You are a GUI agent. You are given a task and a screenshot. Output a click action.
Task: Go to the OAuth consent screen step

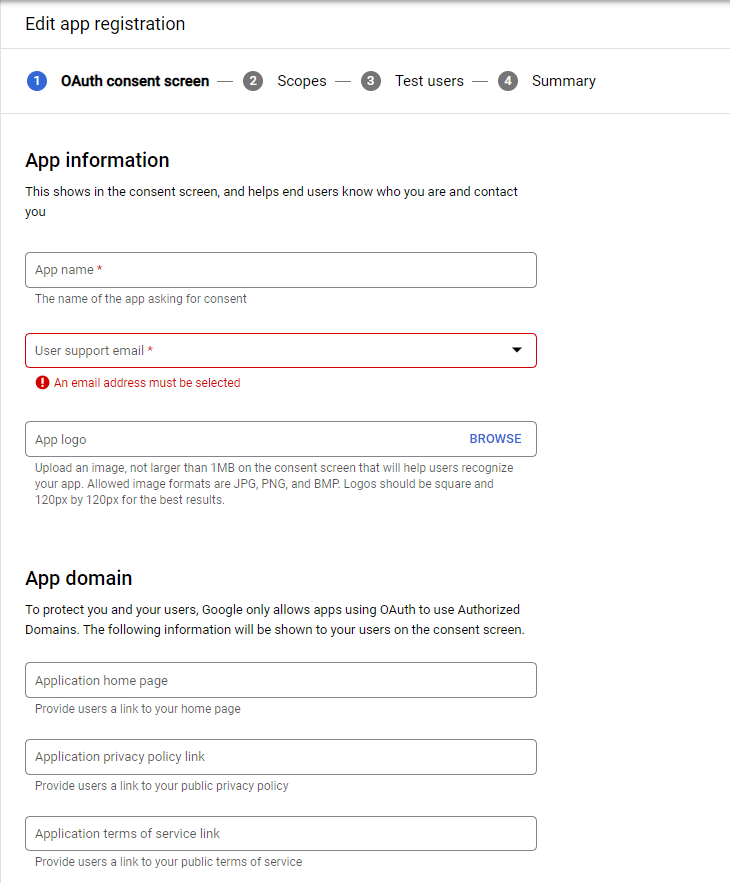pyautogui.click(x=135, y=81)
